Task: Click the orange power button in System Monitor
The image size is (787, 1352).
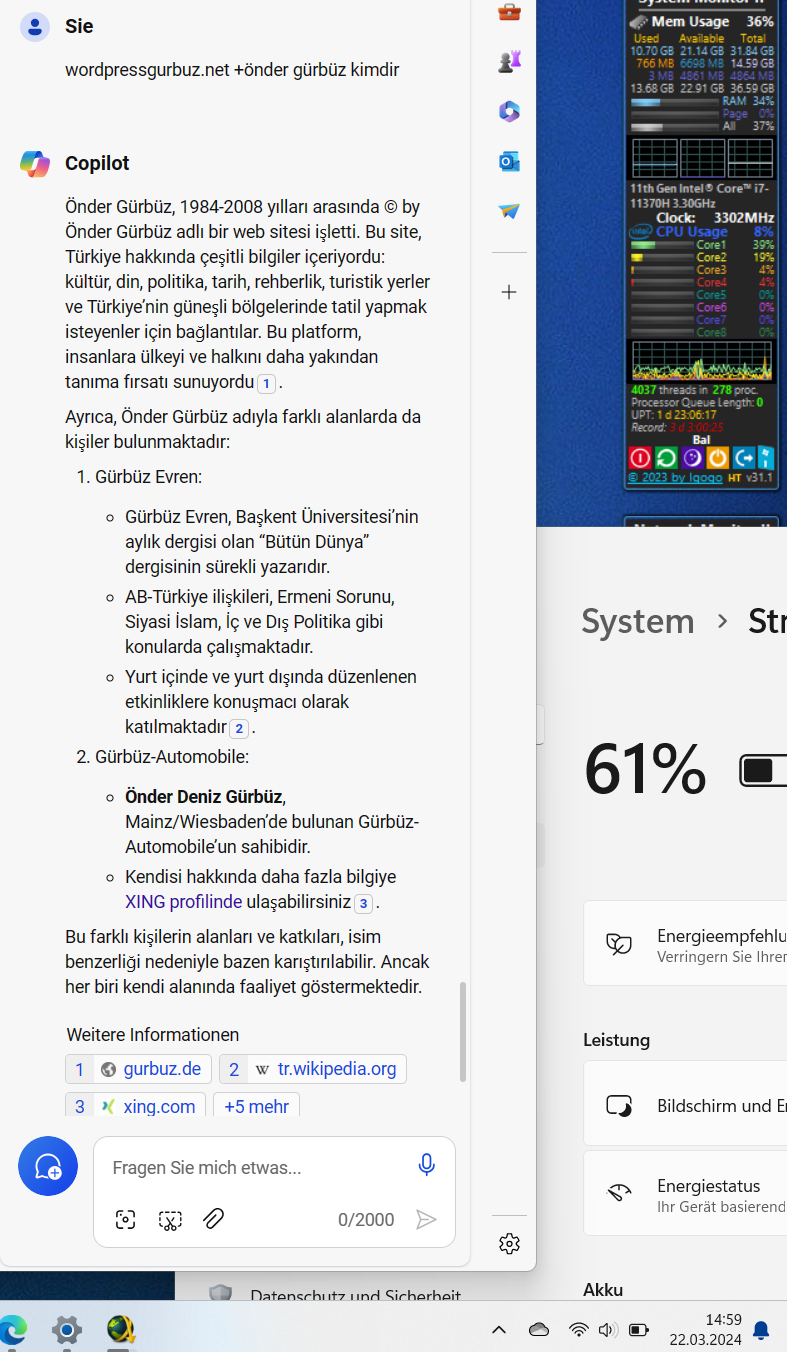Action: (718, 458)
